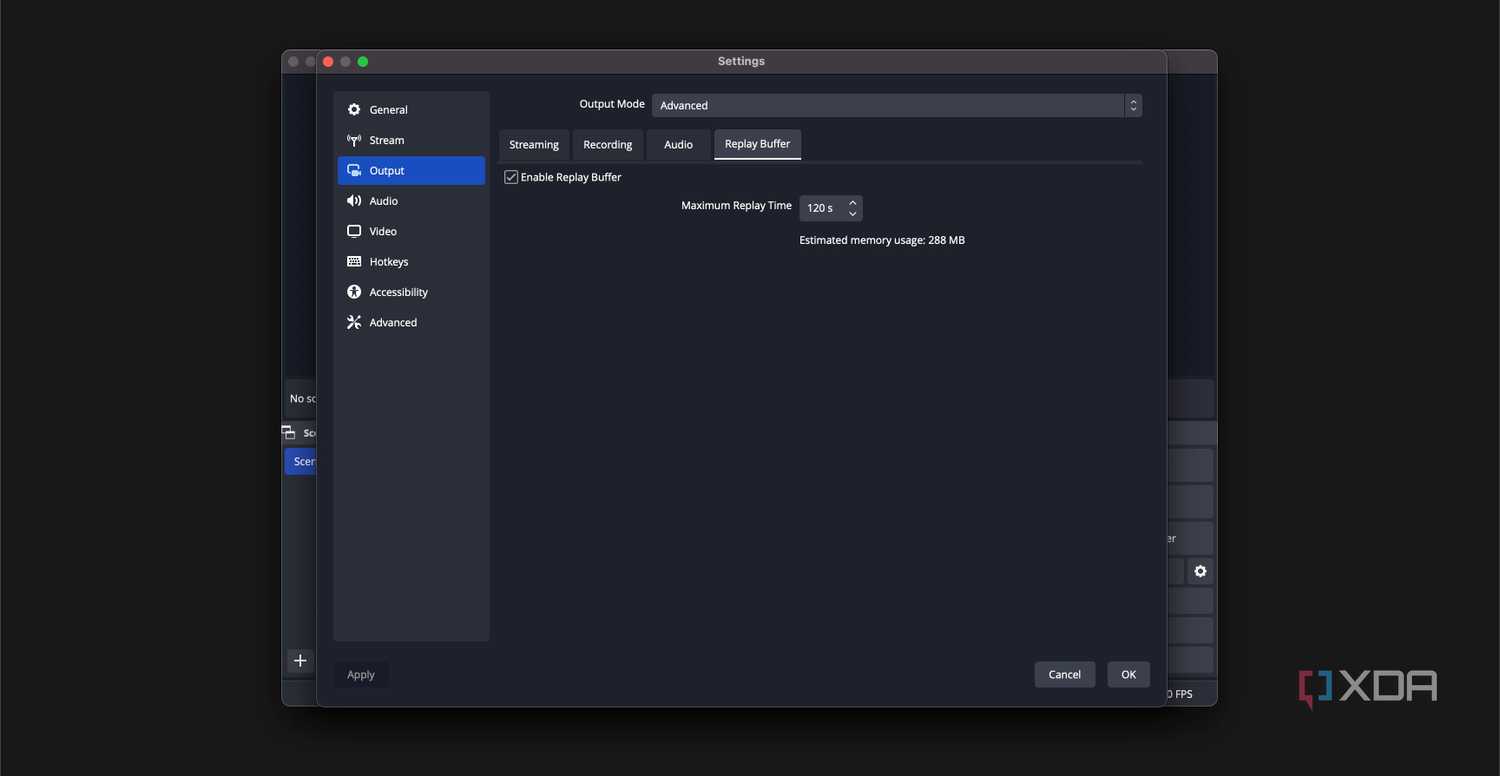Screen dimensions: 1500x776
Task: Open Hotkeys keyboard icon
Action: pyautogui.click(x=354, y=262)
